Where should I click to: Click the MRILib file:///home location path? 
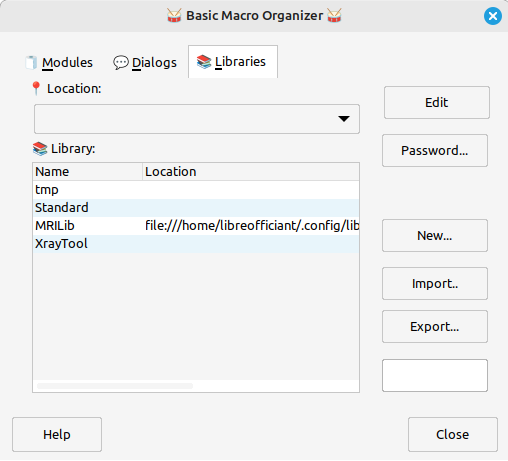252,226
